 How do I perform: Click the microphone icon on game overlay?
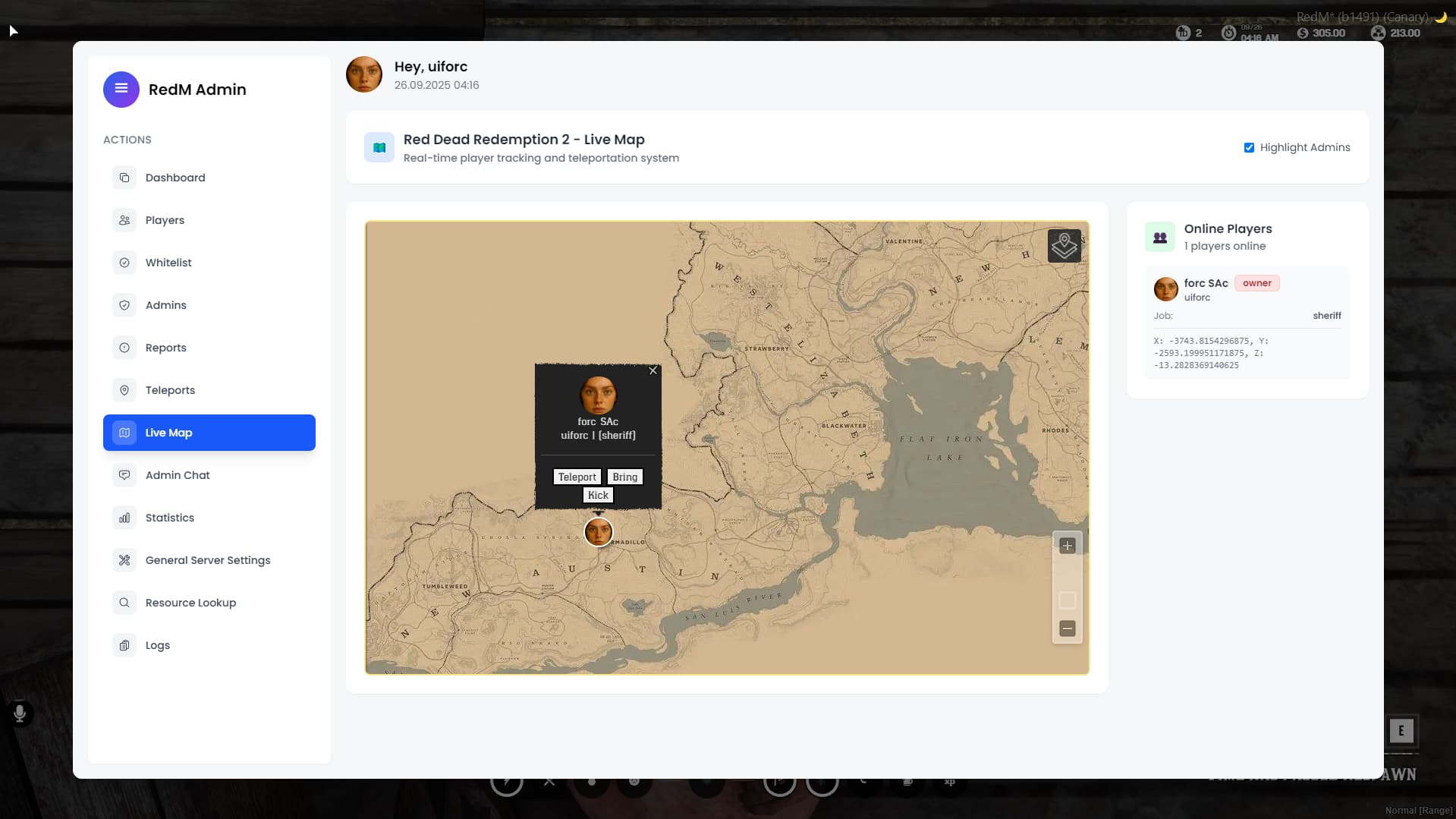[x=20, y=713]
